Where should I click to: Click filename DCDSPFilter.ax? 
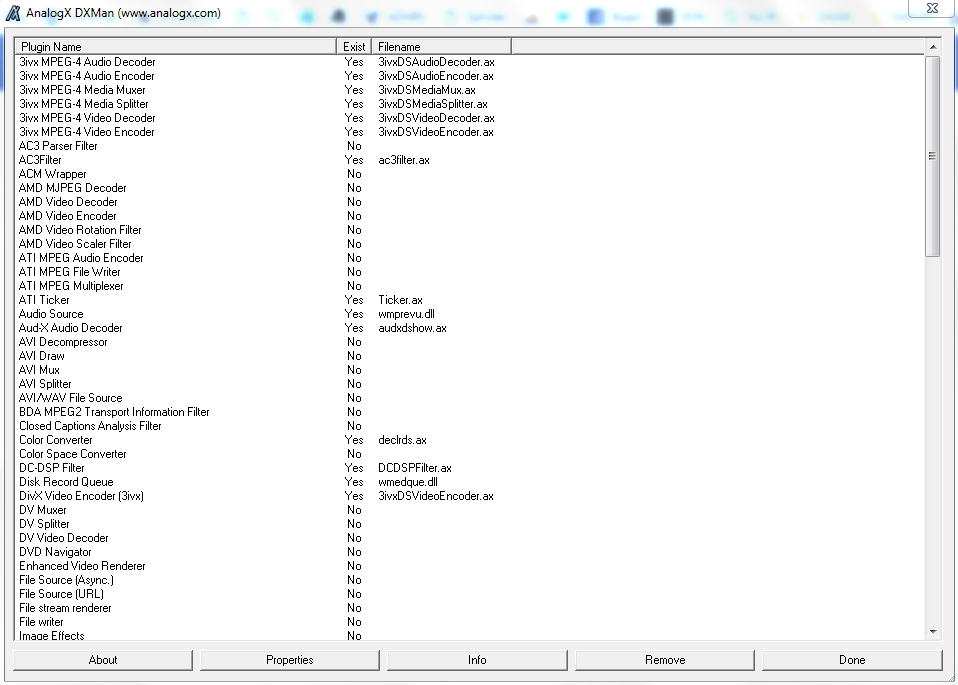[x=415, y=468]
